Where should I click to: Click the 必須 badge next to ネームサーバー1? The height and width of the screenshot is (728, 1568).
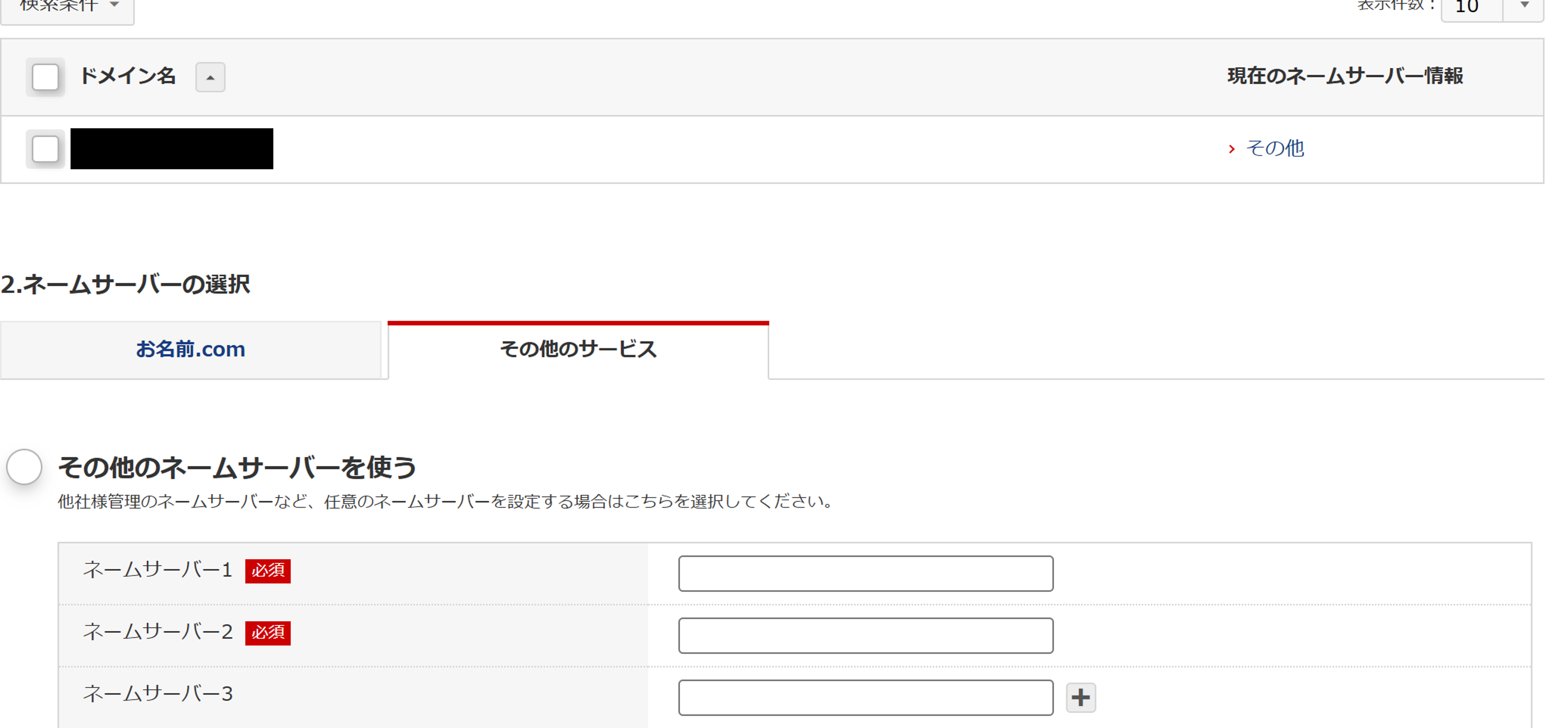(x=268, y=572)
